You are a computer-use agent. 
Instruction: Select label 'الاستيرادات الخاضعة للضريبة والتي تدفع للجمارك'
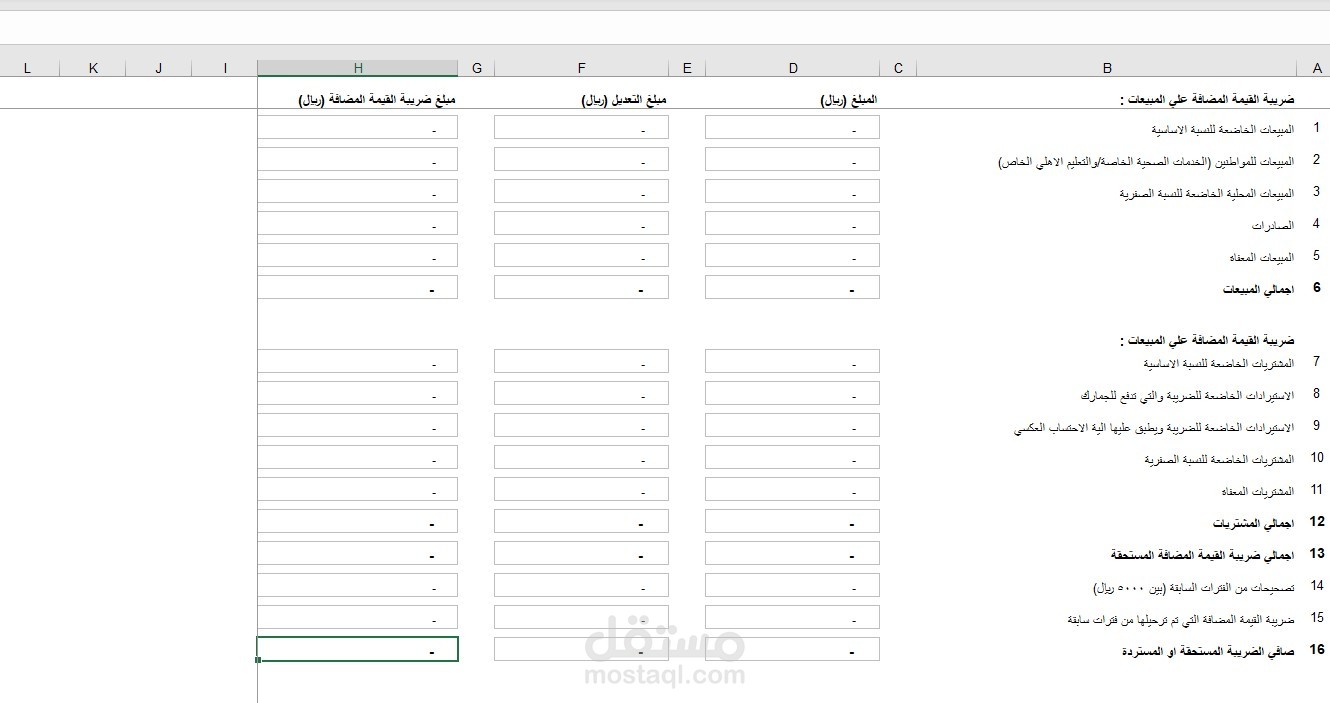(x=1187, y=396)
